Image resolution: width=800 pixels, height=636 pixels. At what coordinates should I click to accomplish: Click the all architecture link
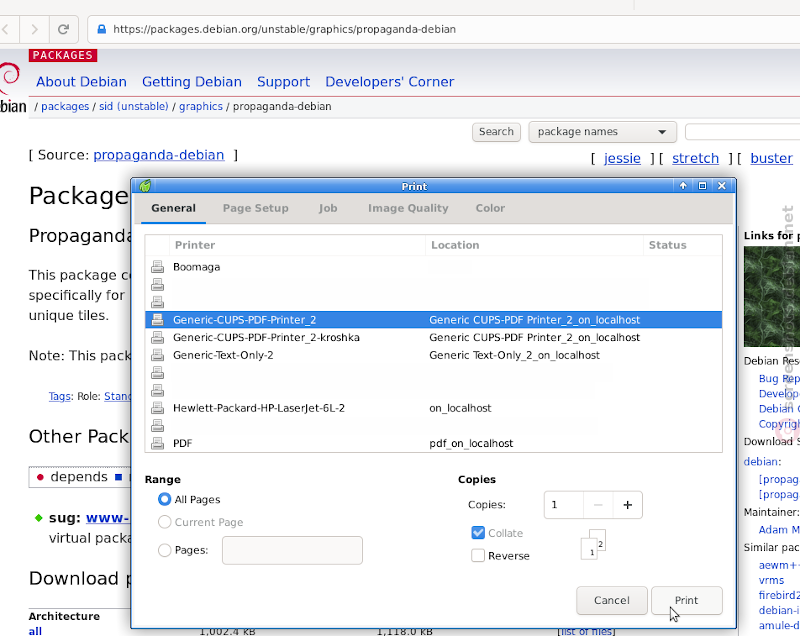[x=35, y=631]
